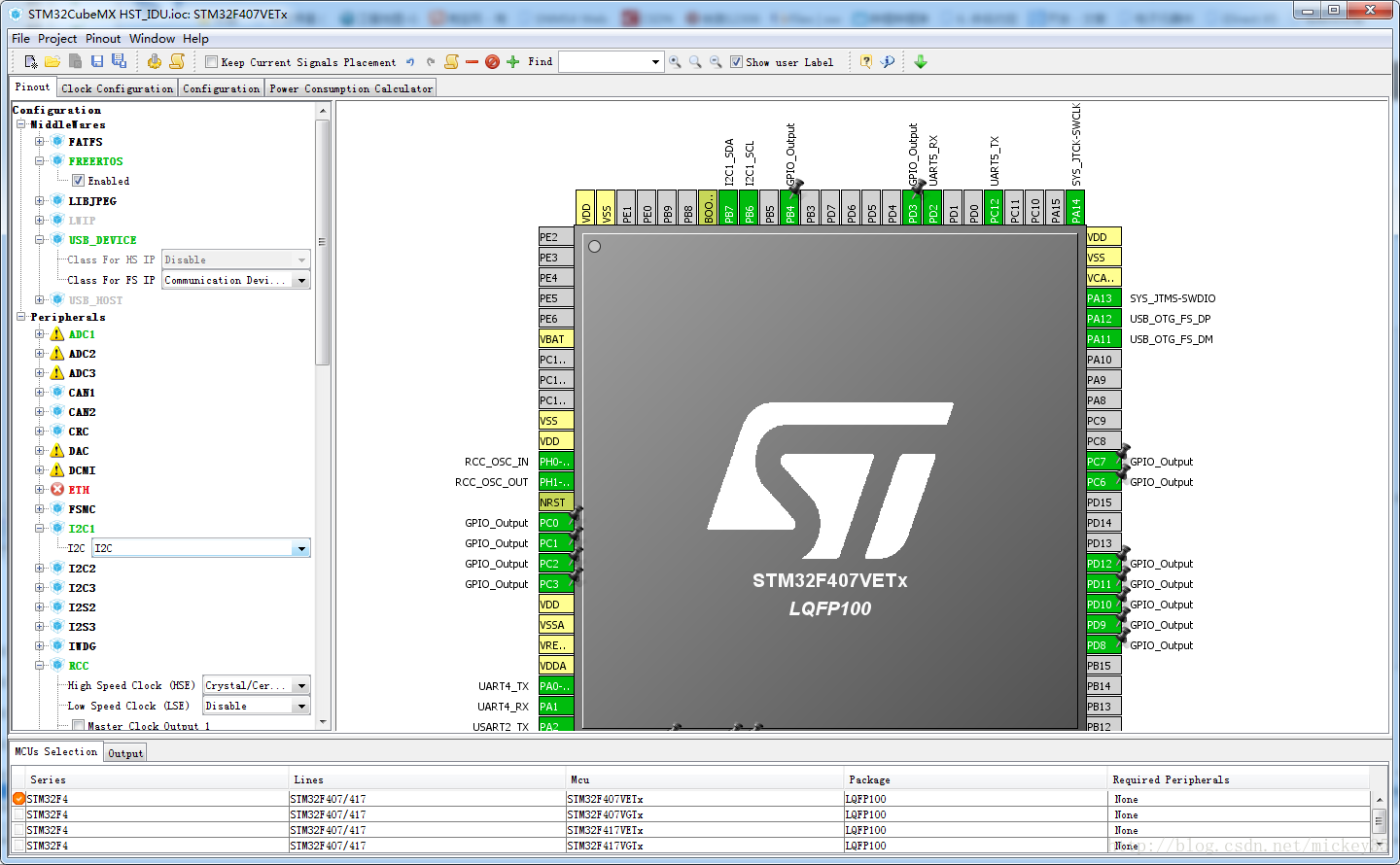The image size is (1400, 865).
Task: Select the STM32F407VGTx row checkbox
Action: (x=18, y=814)
